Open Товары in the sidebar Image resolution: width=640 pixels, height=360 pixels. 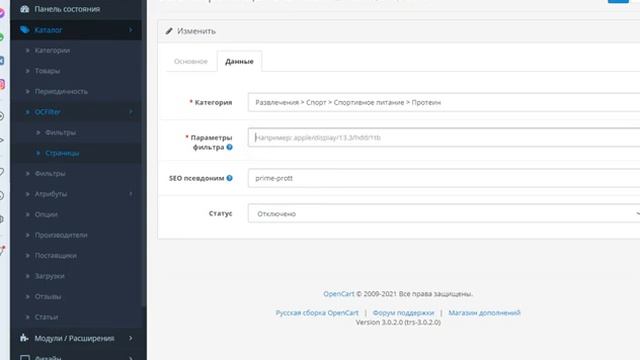pos(47,71)
